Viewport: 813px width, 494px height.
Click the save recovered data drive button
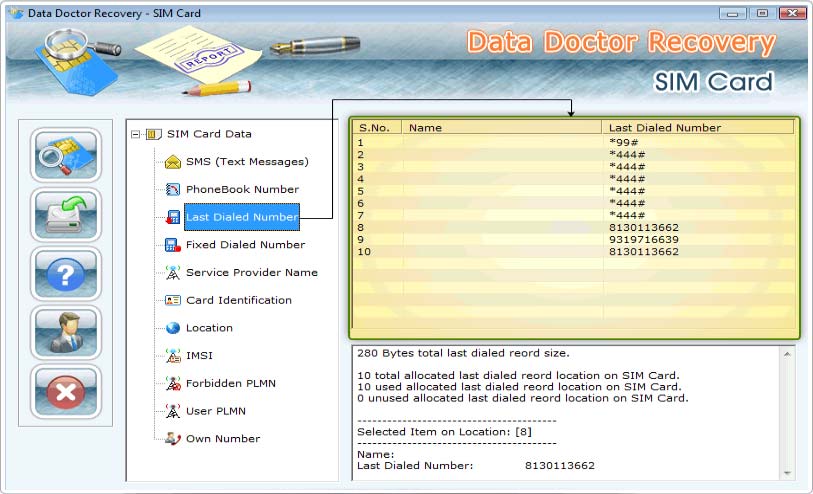coord(65,215)
